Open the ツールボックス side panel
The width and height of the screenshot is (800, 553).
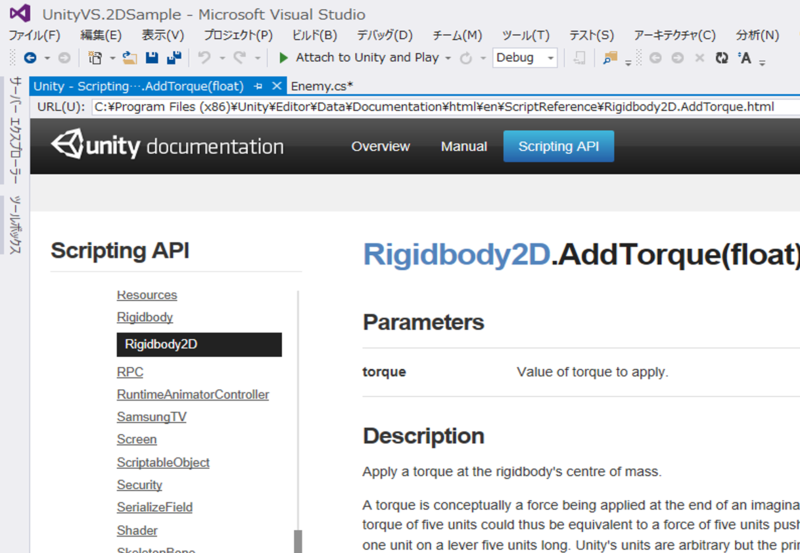tap(15, 224)
